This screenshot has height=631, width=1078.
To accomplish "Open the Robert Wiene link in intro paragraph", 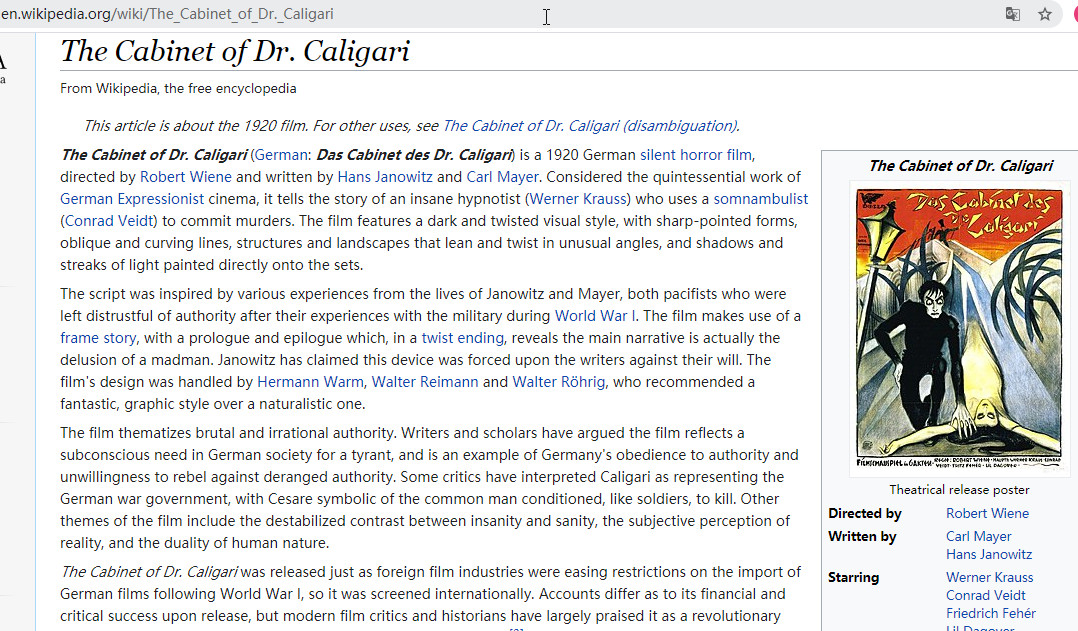I will pyautogui.click(x=186, y=177).
